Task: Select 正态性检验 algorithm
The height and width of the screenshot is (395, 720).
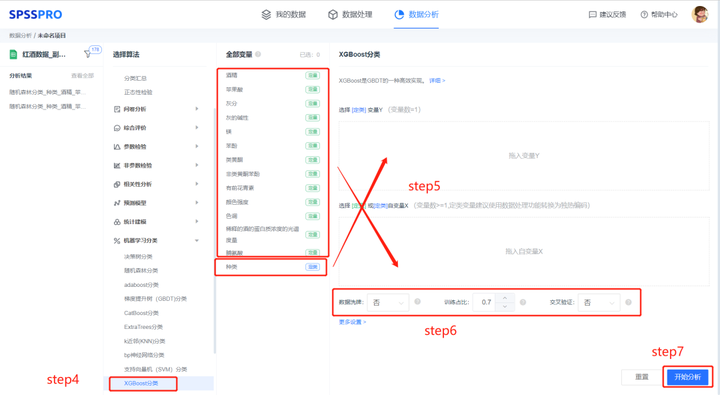Action: click(x=138, y=92)
